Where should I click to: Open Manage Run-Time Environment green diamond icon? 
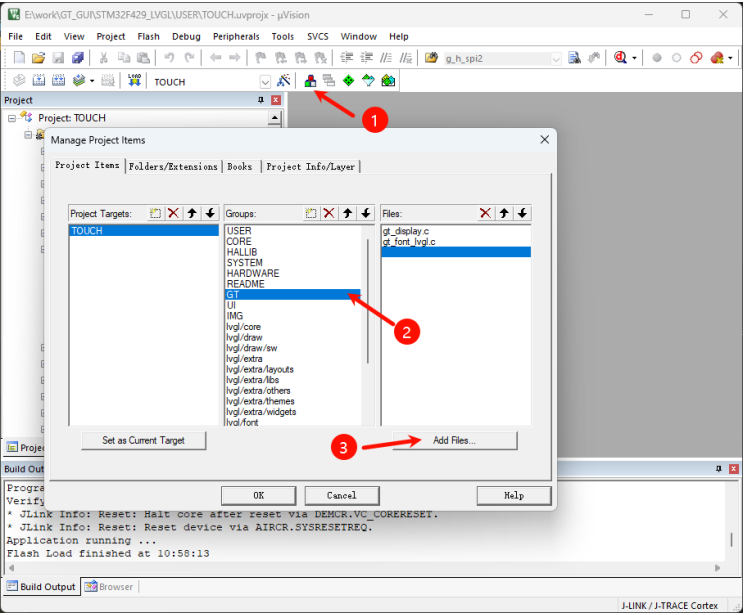point(348,81)
